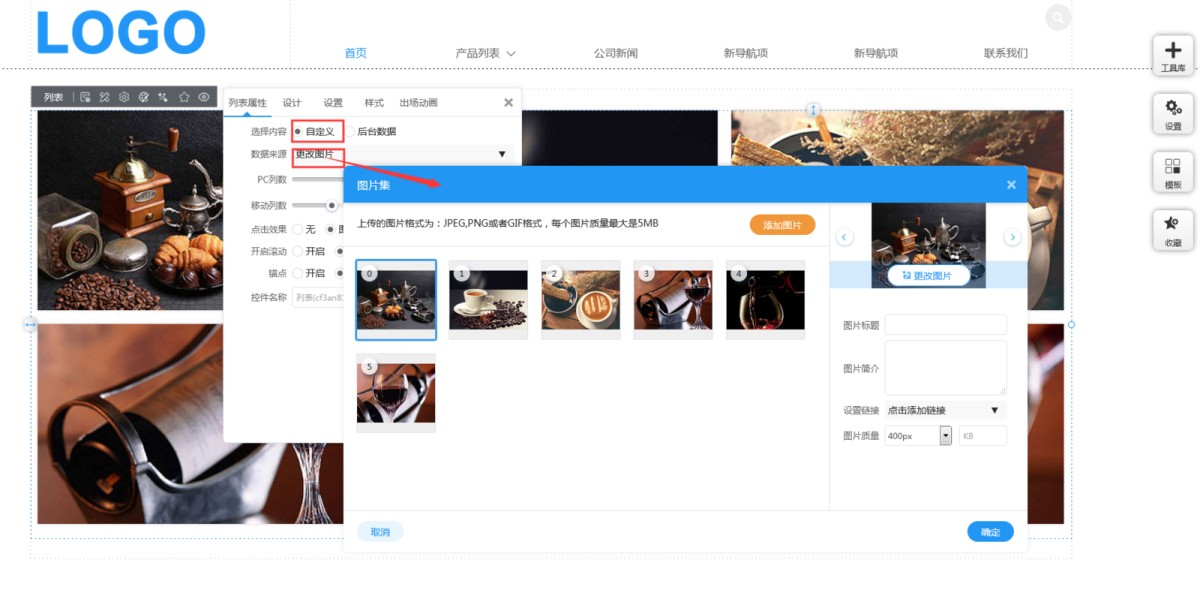Toggle eye visibility icon in list toolbar
Viewport: 1200px width, 602px height.
point(204,97)
